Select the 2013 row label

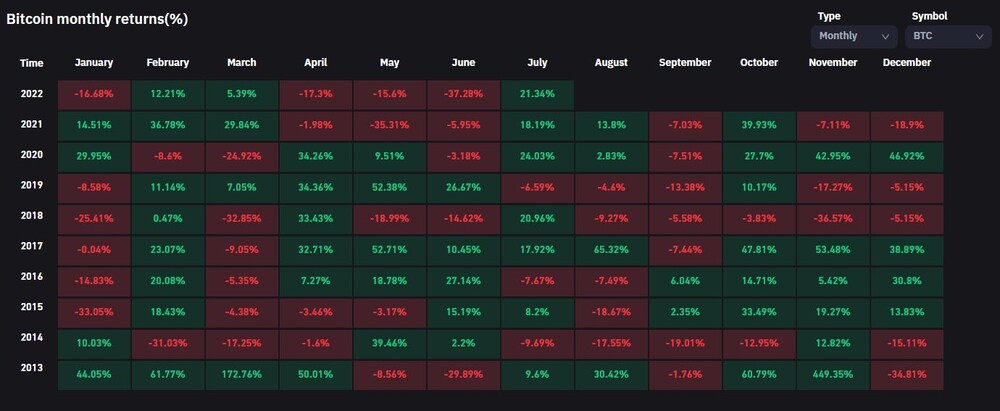(x=31, y=368)
